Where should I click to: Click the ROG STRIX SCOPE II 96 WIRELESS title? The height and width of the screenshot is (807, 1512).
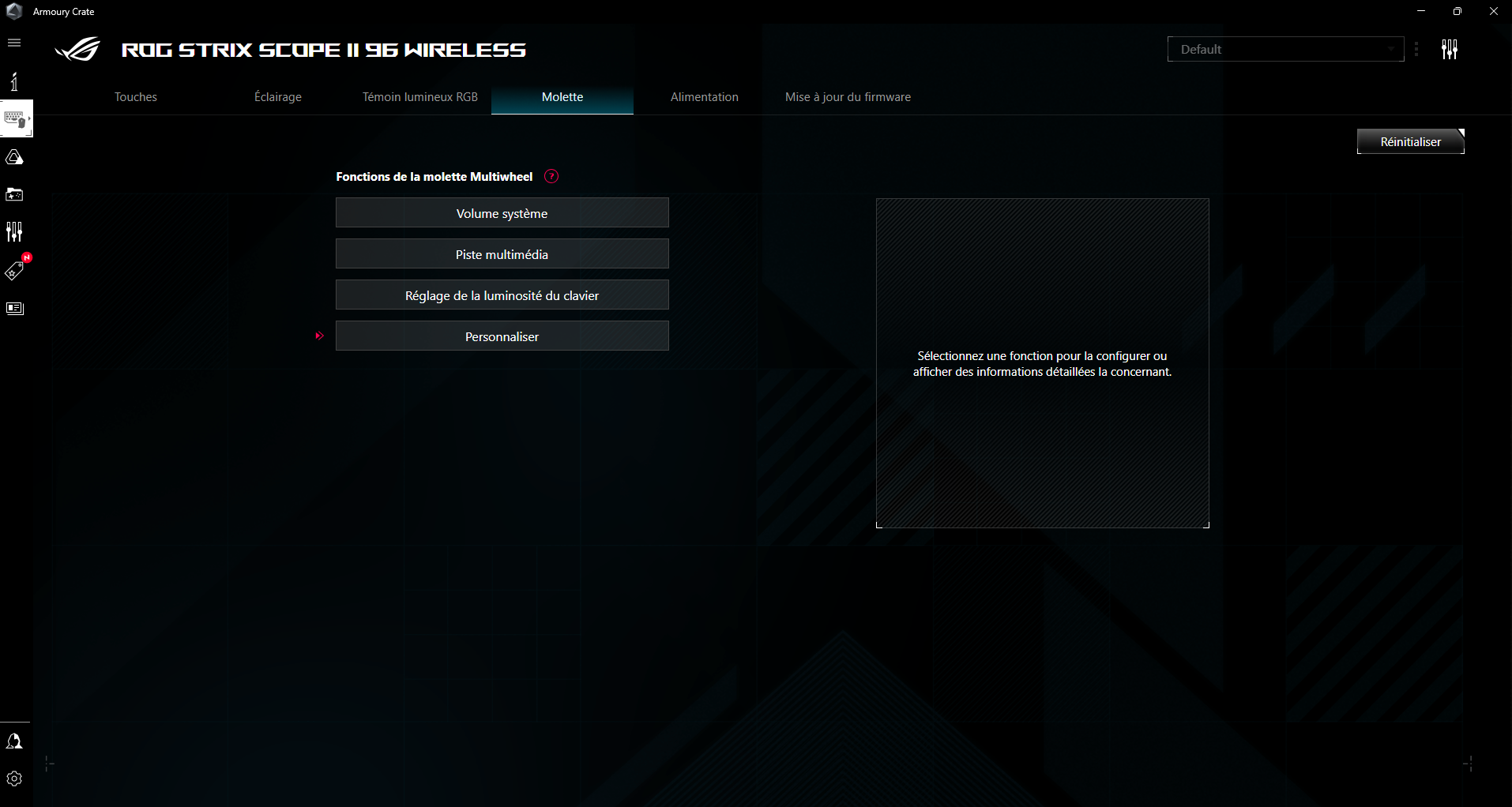(324, 50)
